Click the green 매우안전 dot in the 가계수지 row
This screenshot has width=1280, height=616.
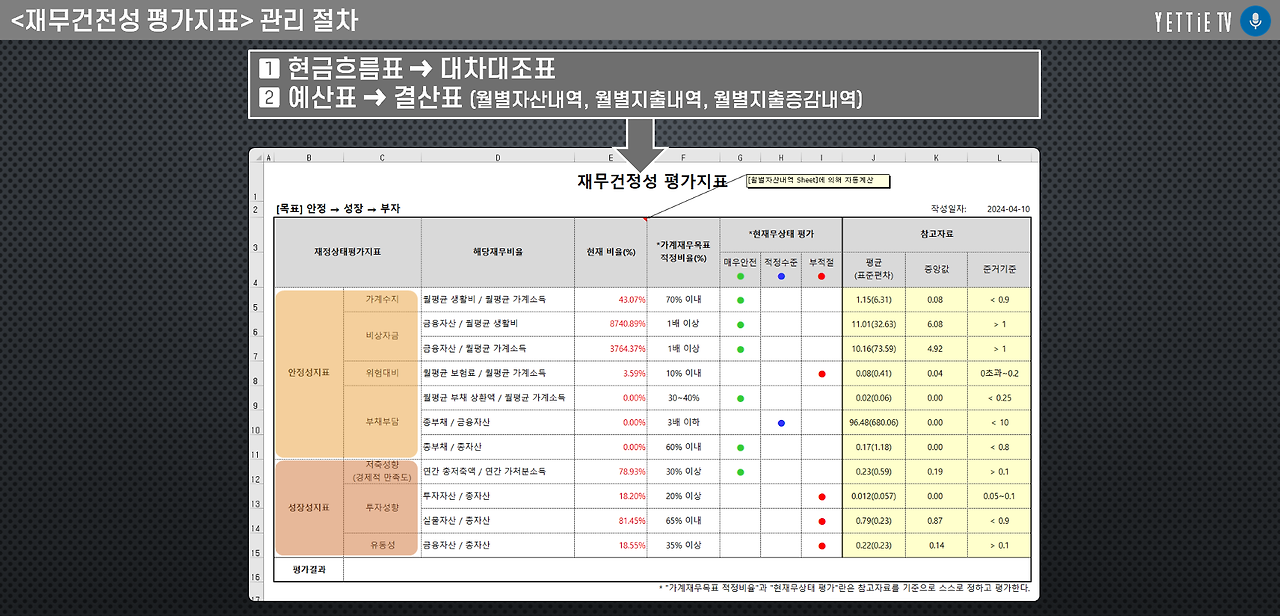pos(739,299)
